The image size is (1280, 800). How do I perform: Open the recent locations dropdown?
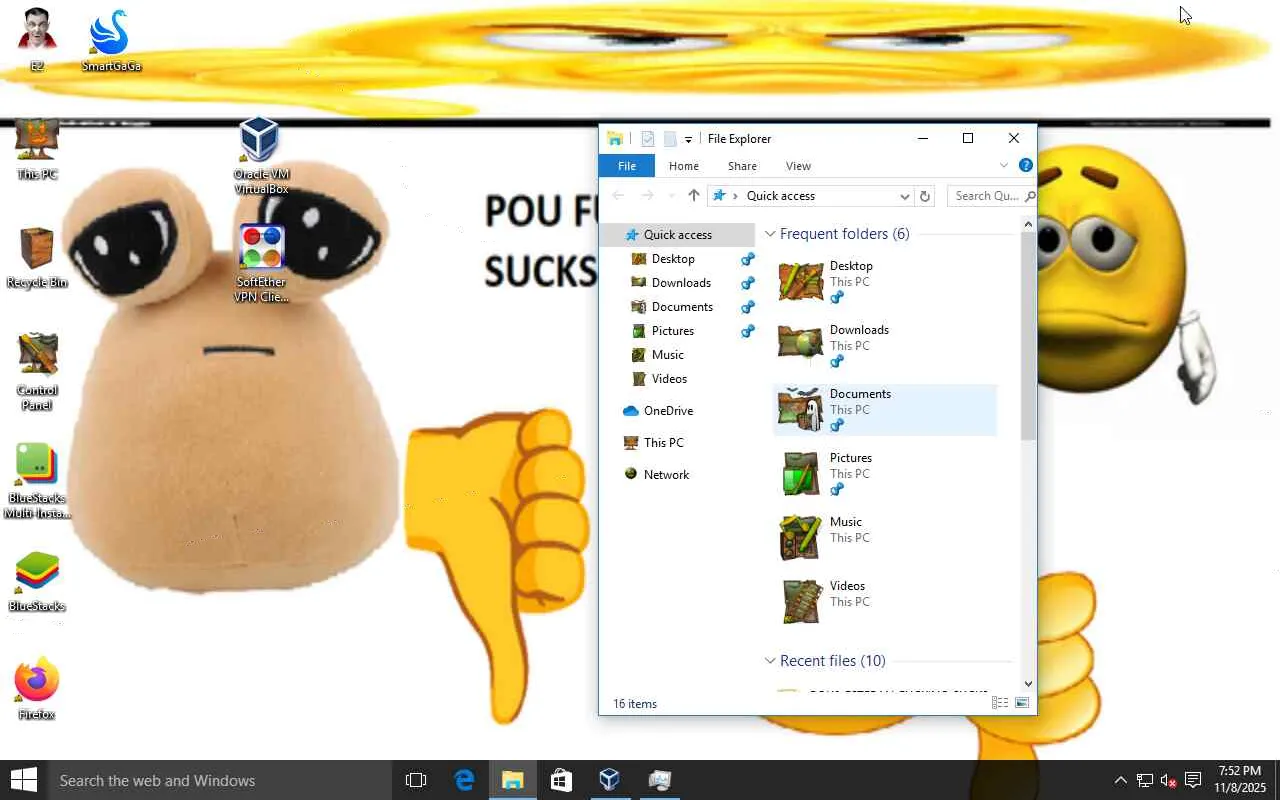pyautogui.click(x=671, y=196)
